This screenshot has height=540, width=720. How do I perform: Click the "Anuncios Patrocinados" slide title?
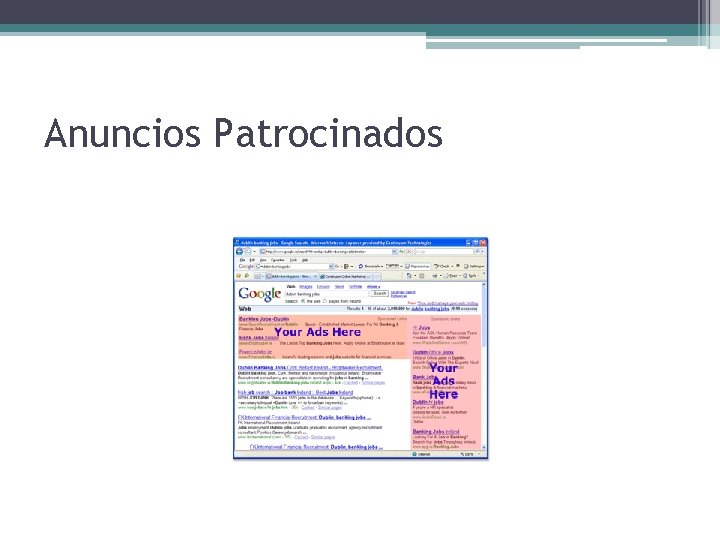coord(243,133)
